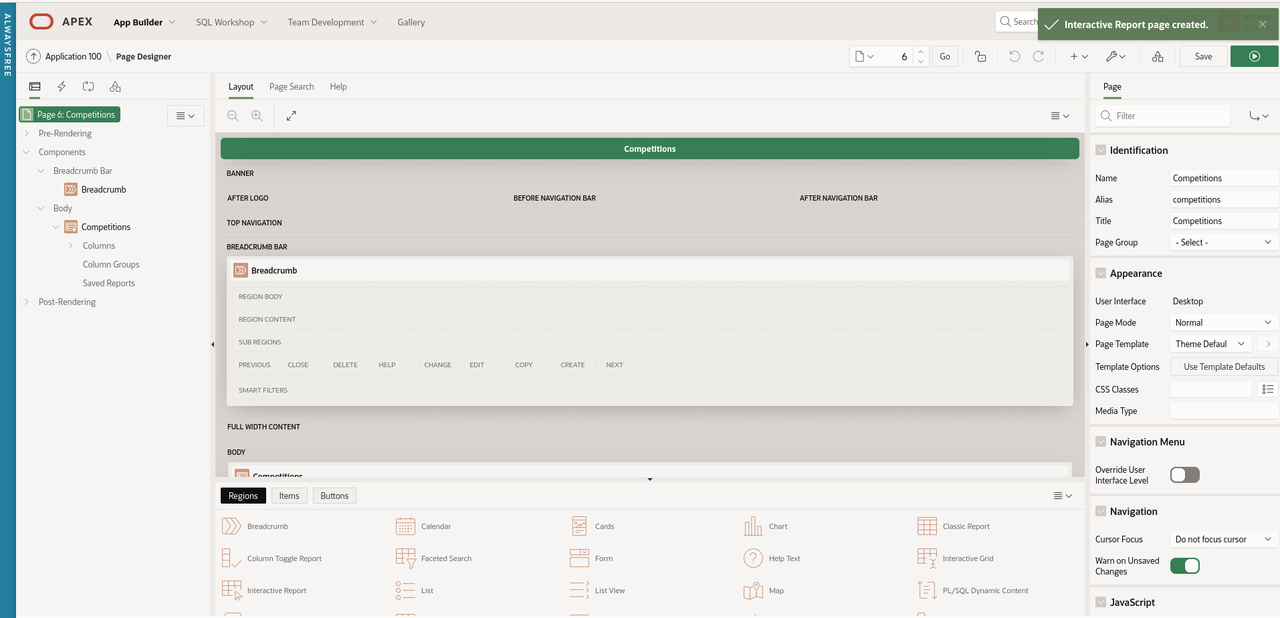Select the Chart region in gallery
Image resolution: width=1280 pixels, height=618 pixels.
click(x=753, y=526)
